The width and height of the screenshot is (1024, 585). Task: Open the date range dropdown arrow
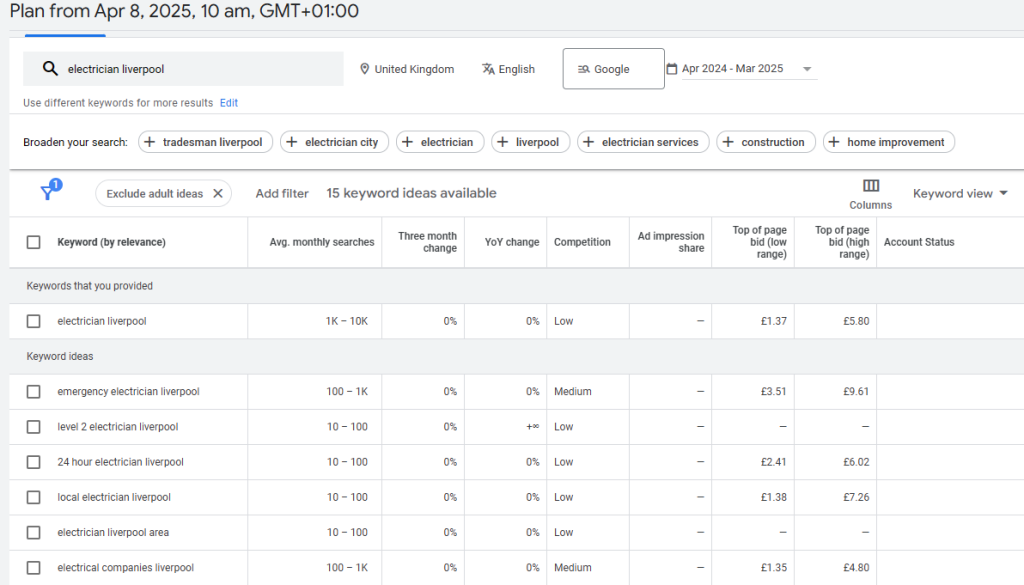pos(807,69)
